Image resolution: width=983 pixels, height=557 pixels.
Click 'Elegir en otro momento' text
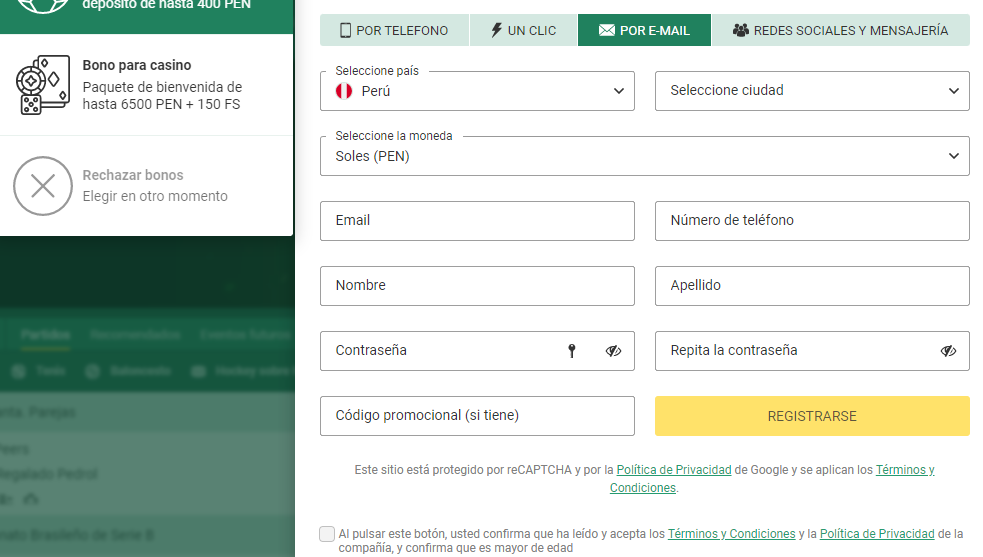point(155,196)
